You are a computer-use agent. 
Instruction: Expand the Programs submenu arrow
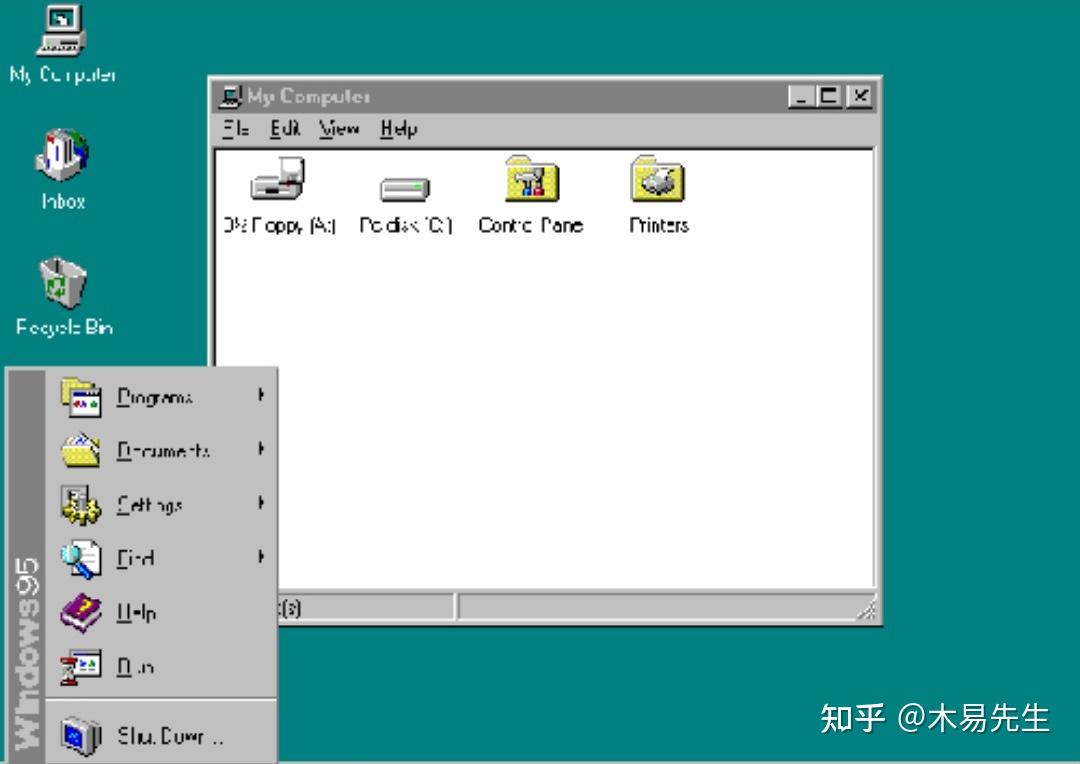(260, 397)
